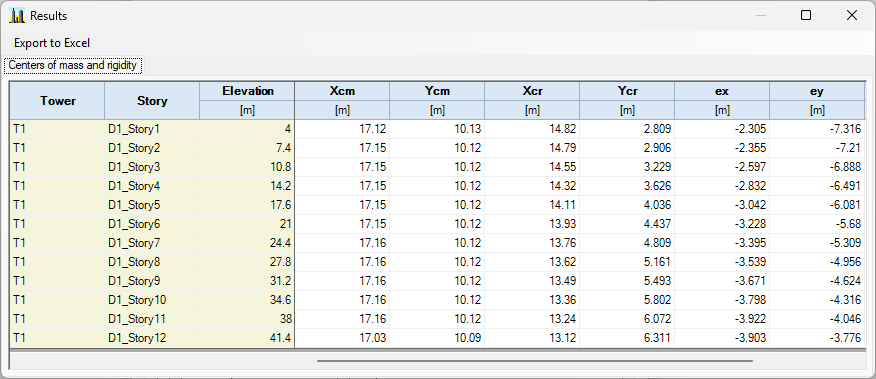Click elevation value 41.4

pos(247,338)
